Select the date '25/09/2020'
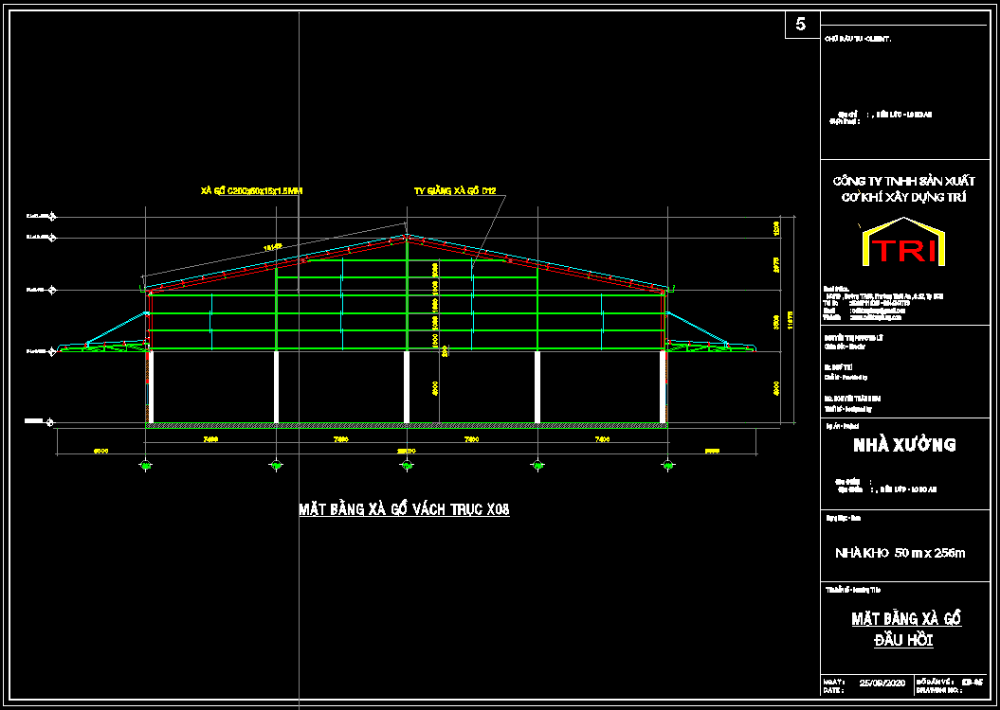 882,683
